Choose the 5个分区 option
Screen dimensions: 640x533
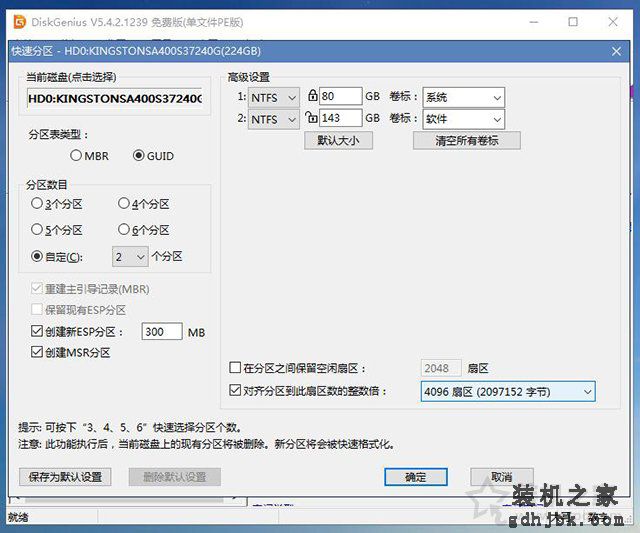coord(57,230)
